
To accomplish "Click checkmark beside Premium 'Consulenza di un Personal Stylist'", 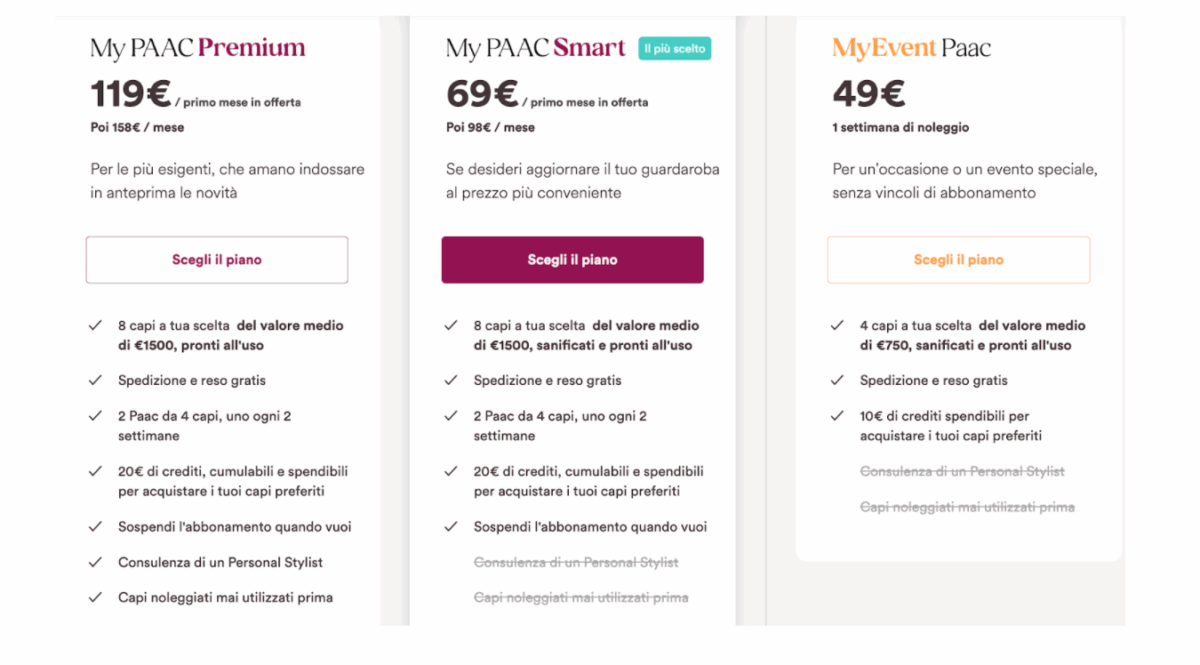I will (96, 562).
